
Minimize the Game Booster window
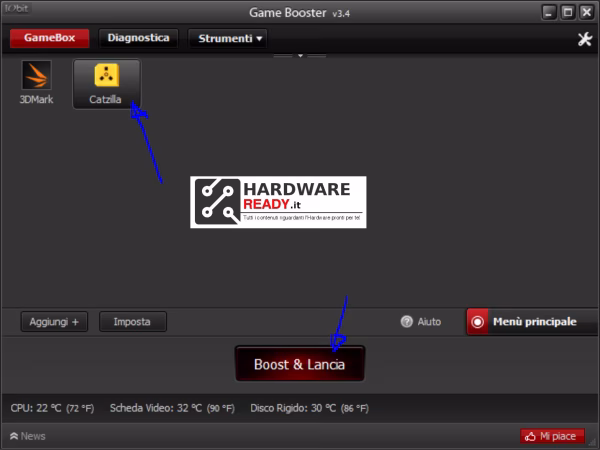[549, 13]
